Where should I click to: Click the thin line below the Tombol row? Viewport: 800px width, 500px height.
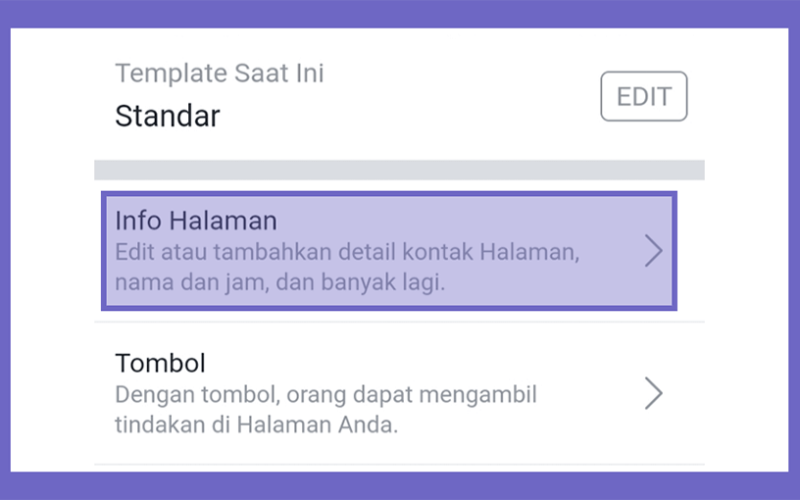[x=399, y=464]
